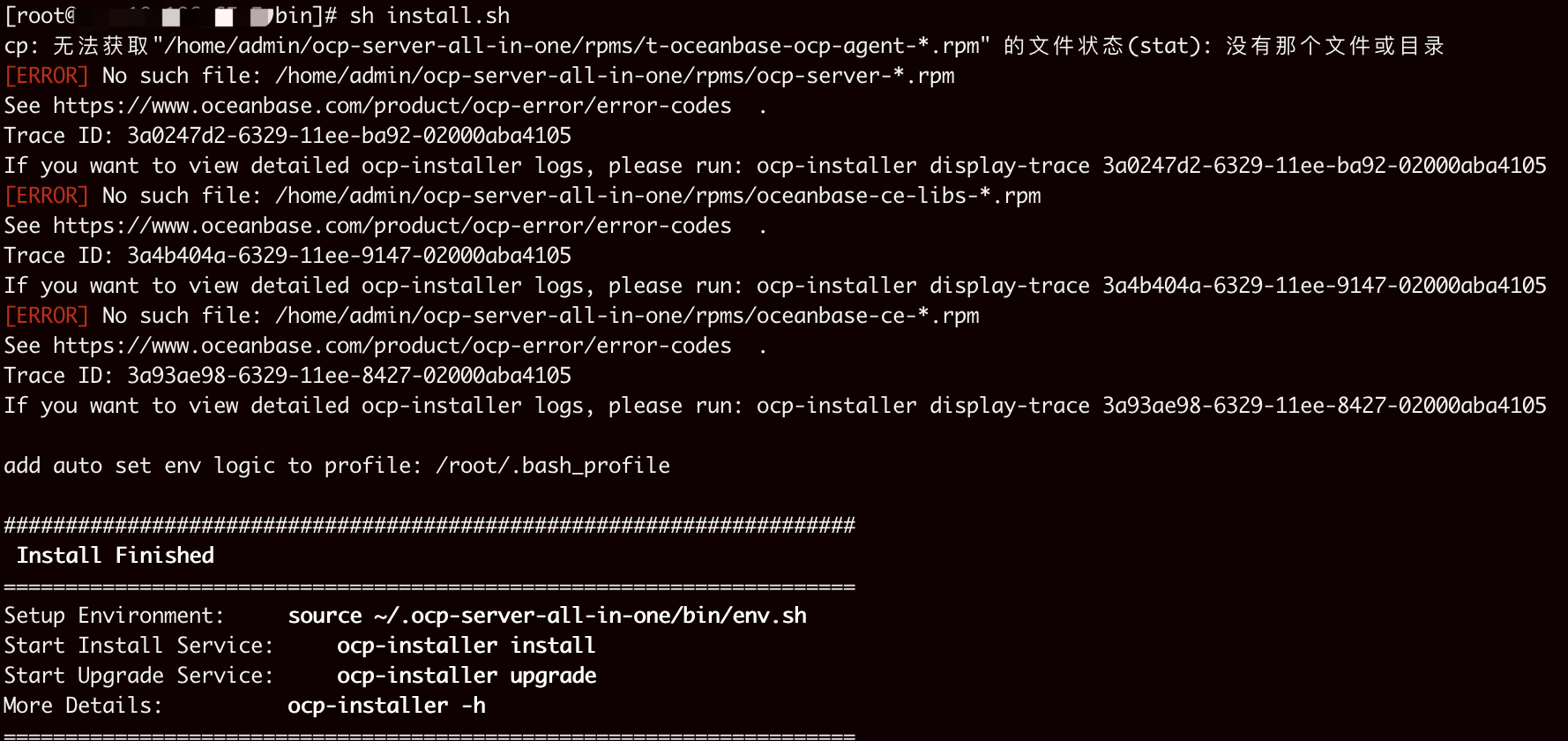1568x741 pixels.
Task: Click Trace ID 3a93ae98-6329-11ee-8427-02000aba4105
Action: [x=349, y=376]
